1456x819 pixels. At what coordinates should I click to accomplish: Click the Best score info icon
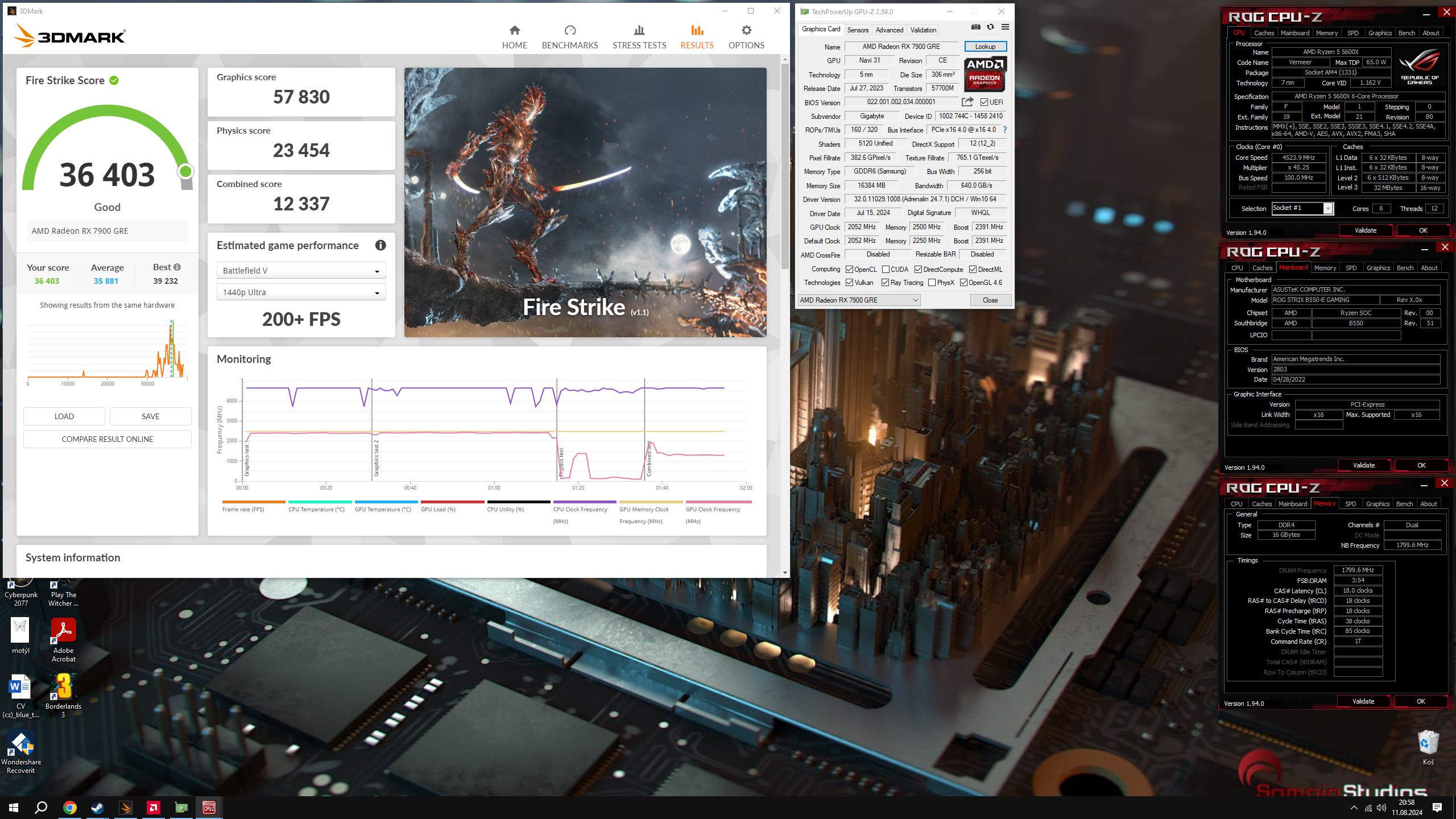click(177, 267)
